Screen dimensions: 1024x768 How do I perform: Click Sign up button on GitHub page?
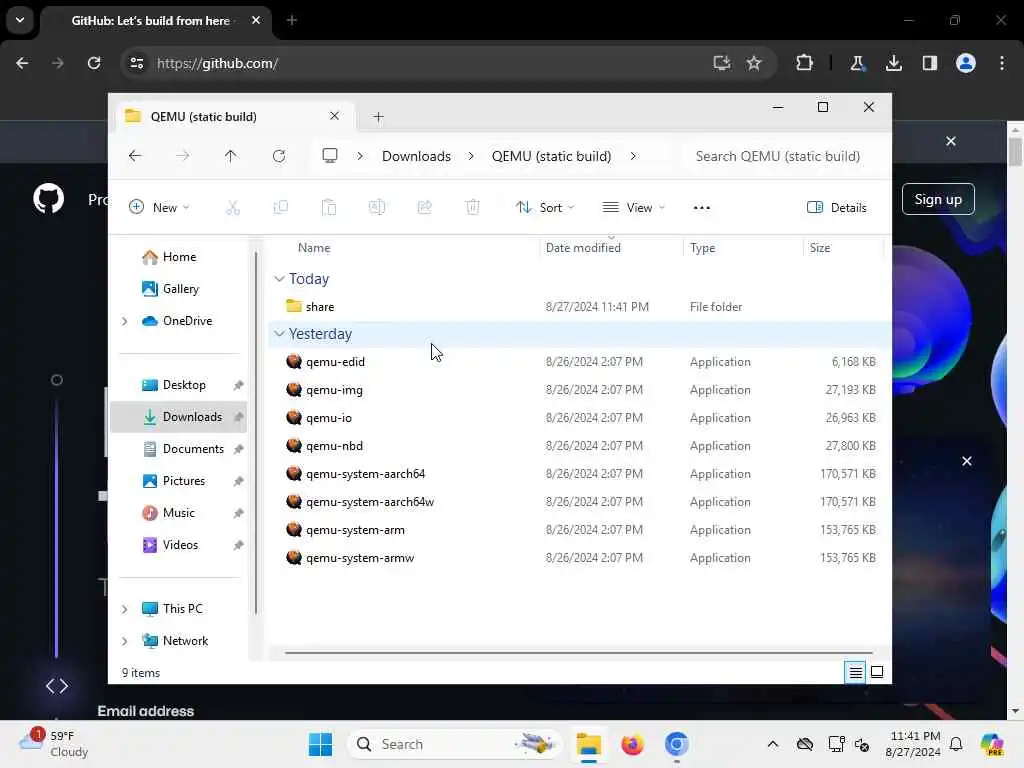click(938, 199)
